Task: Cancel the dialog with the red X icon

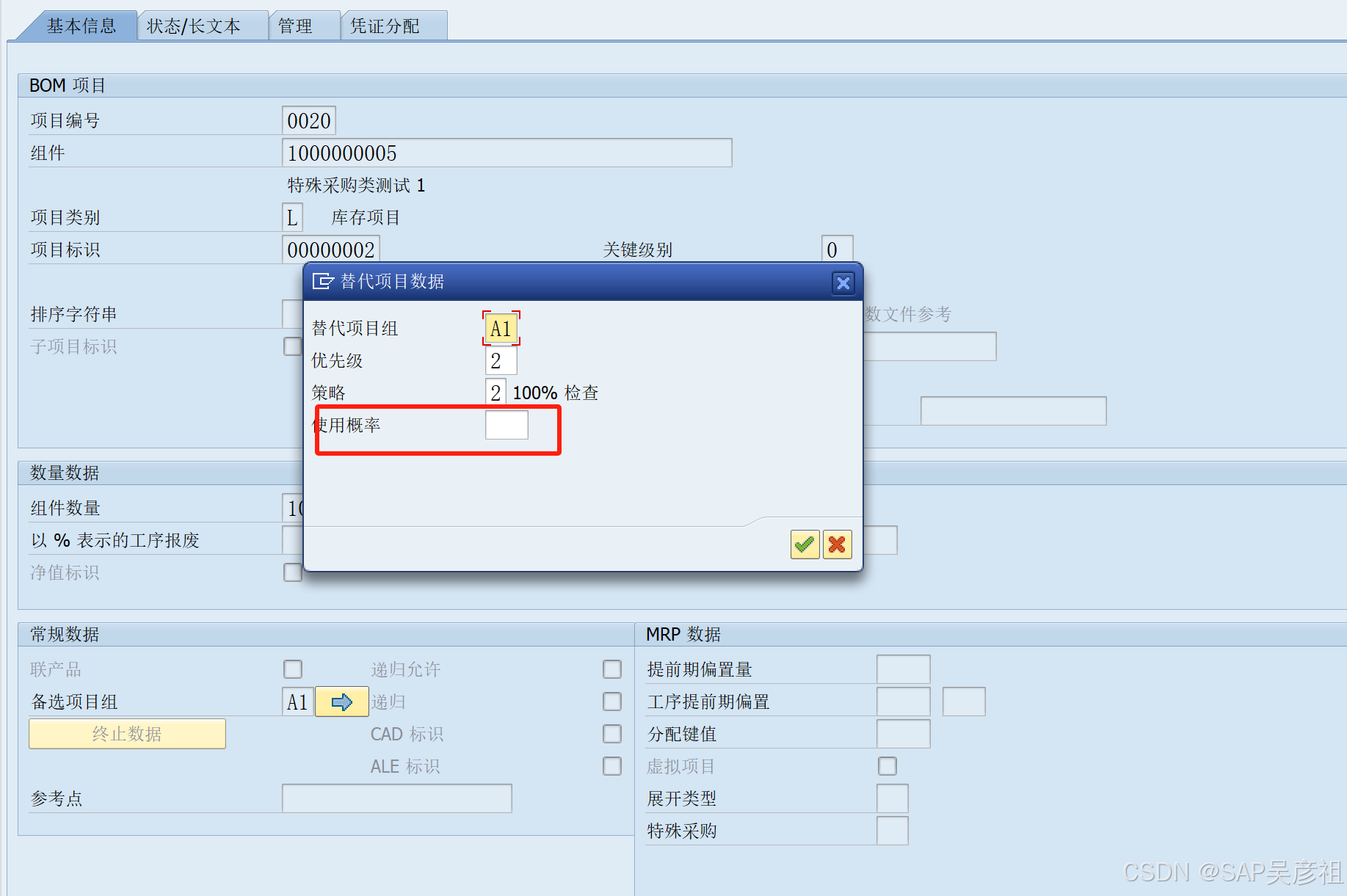Action: coord(837,544)
